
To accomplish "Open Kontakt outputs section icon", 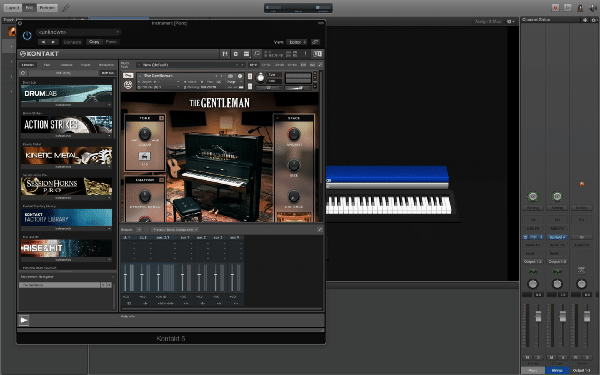I will point(236,54).
